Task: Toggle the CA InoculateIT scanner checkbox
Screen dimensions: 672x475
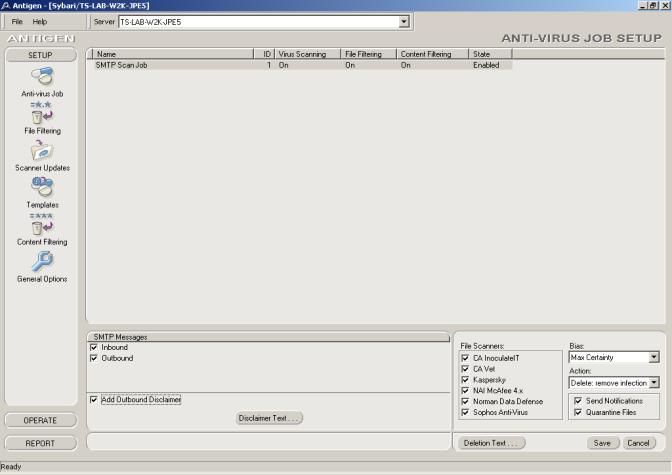Action: tap(465, 358)
